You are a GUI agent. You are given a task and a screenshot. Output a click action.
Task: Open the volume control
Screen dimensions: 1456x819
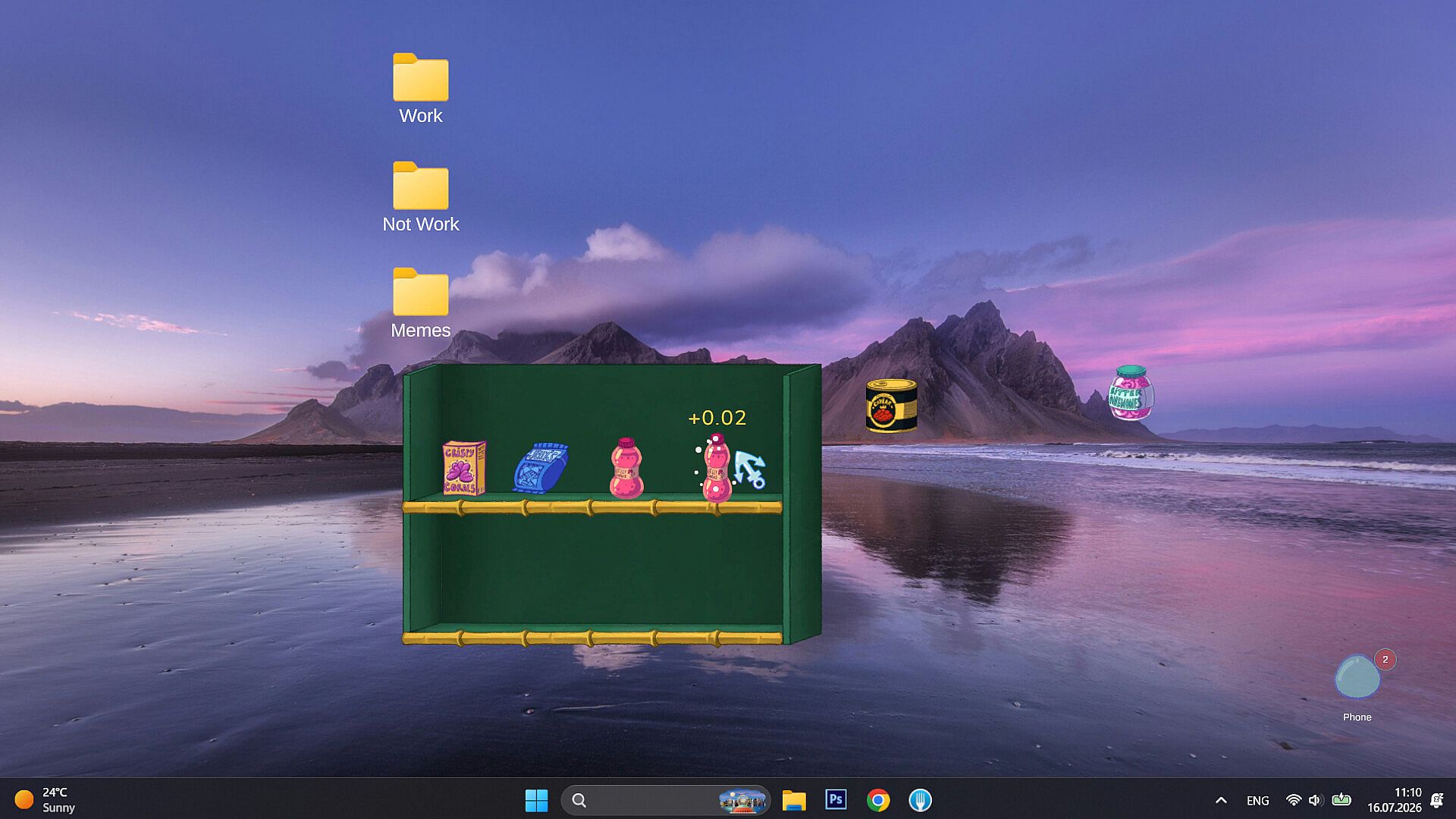1316,800
